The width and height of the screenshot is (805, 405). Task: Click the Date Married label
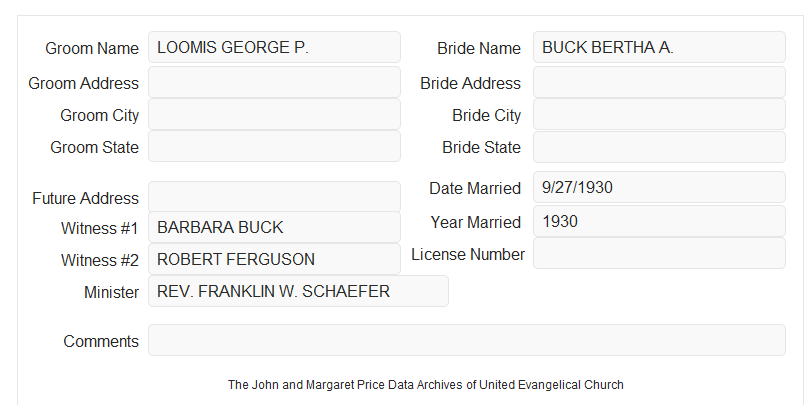point(475,188)
